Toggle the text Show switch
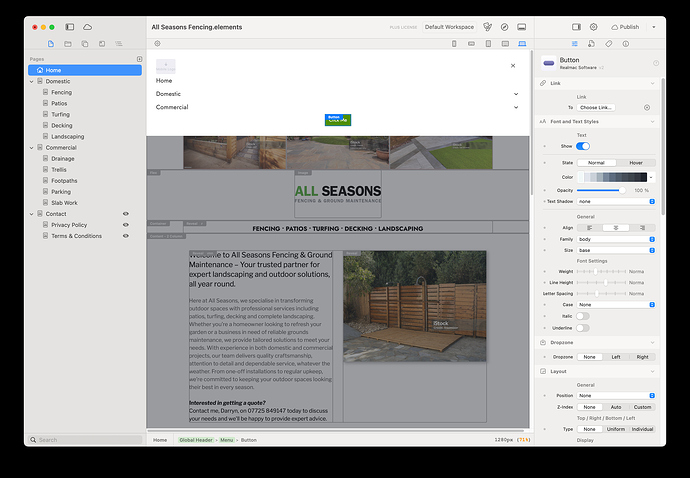 [583, 146]
